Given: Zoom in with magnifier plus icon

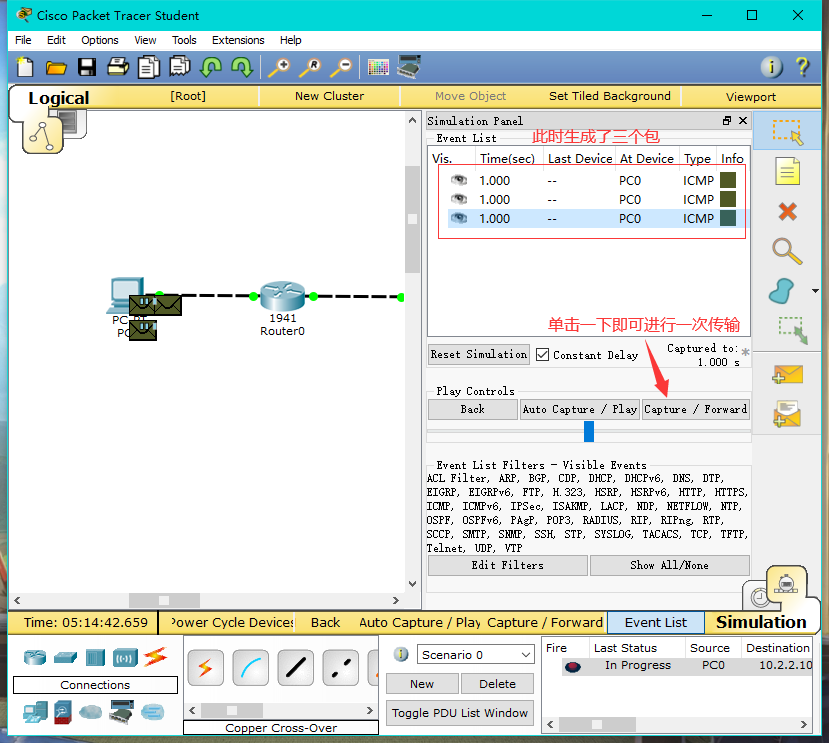Looking at the screenshot, I should click(279, 67).
